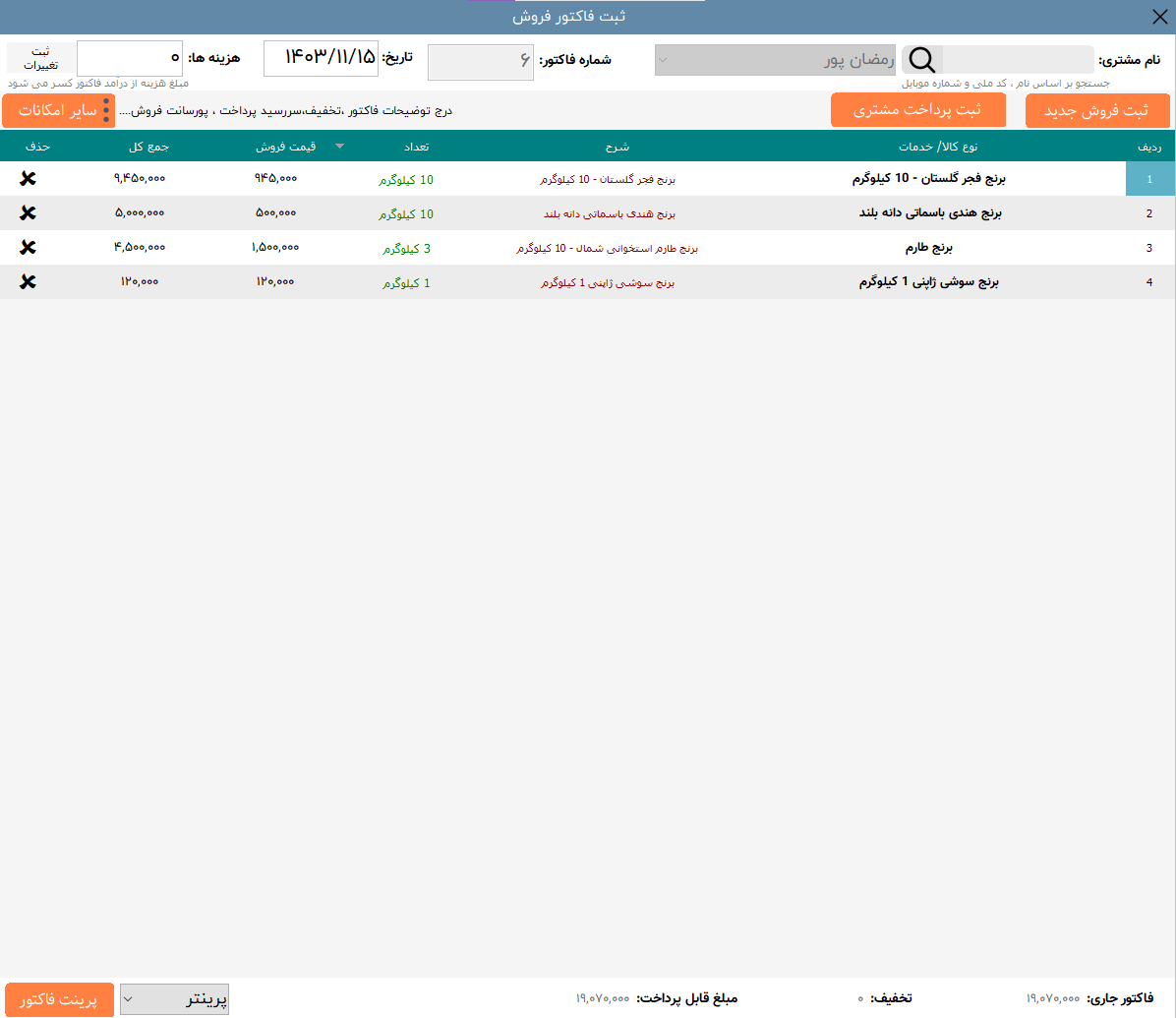
Task: Delete row برنج هندی باسماتی with X icon
Action: pos(28,213)
